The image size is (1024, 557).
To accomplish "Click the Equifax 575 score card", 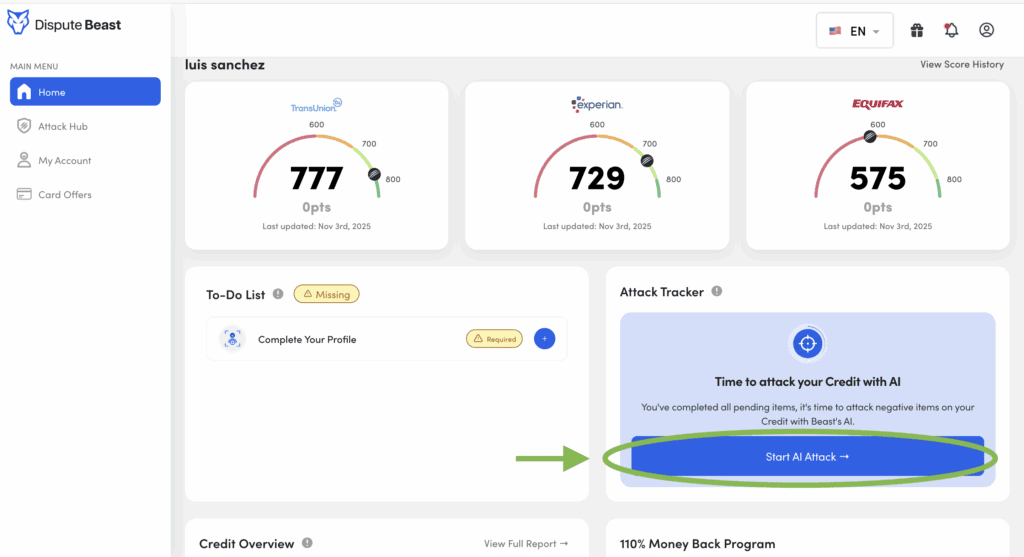I will coord(877,165).
